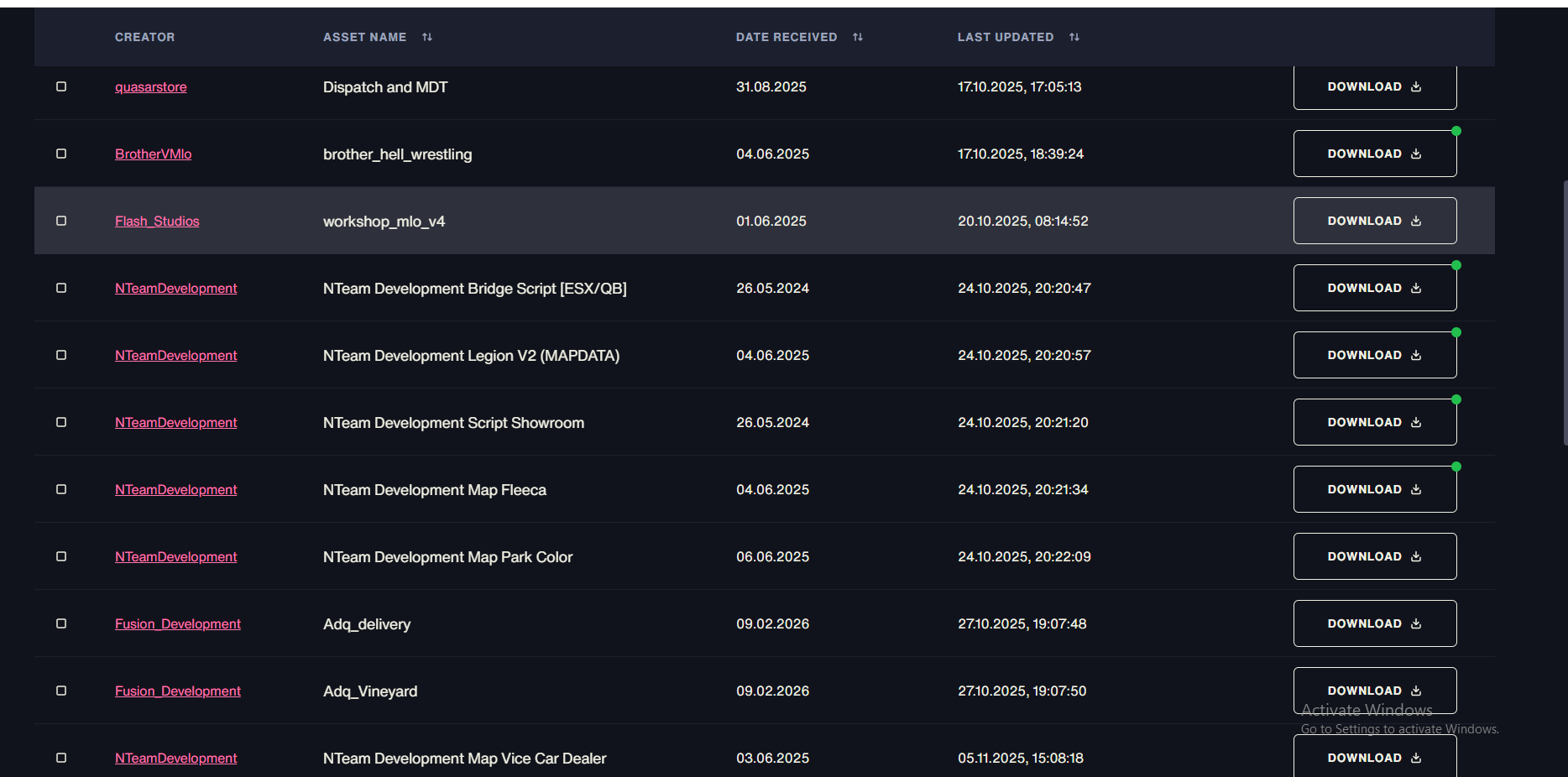Click download icon for NTeam Map Fleeca
Viewport: 1568px width, 777px height.
tap(1416, 489)
